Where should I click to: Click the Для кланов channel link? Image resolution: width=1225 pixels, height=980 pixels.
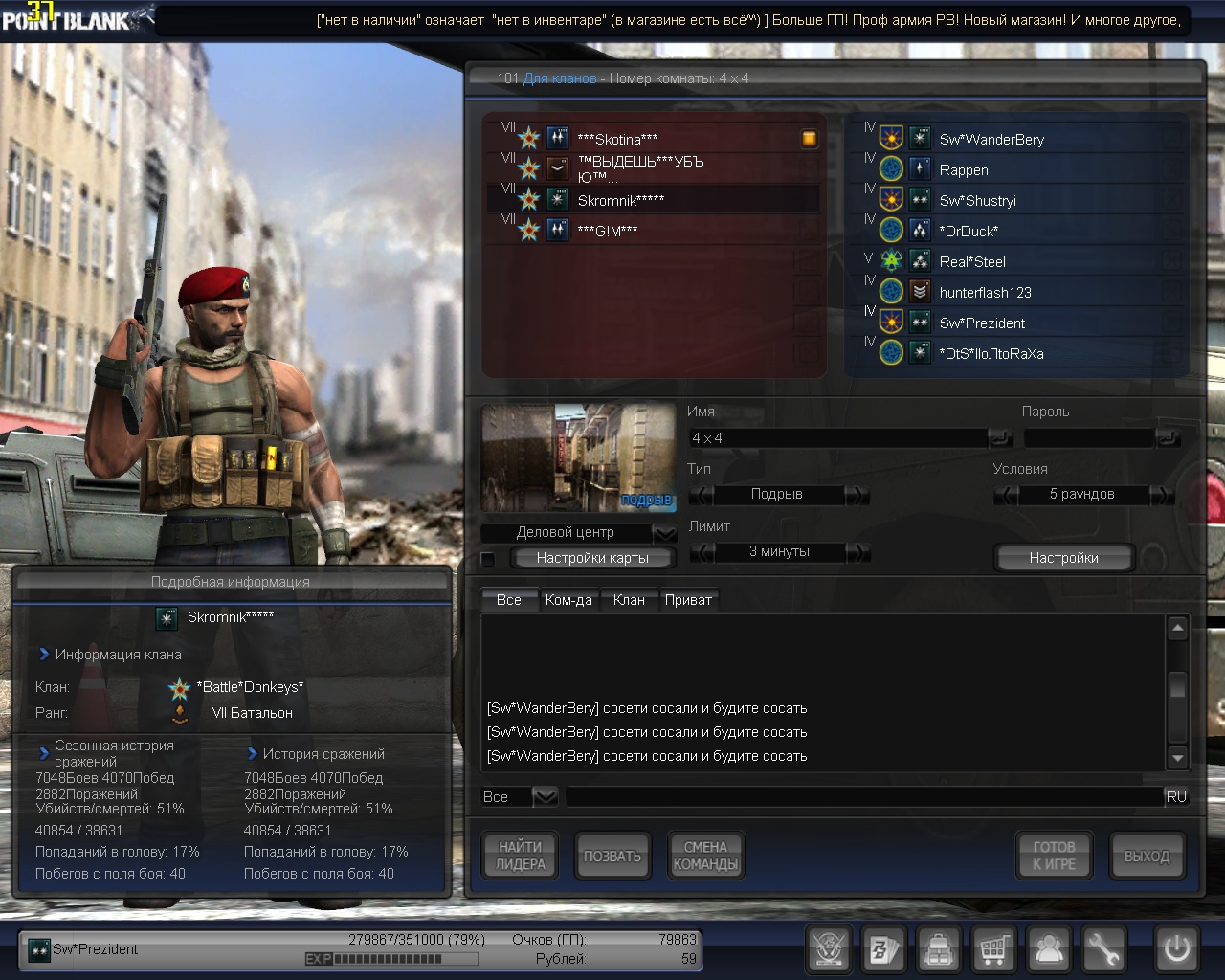coord(560,78)
